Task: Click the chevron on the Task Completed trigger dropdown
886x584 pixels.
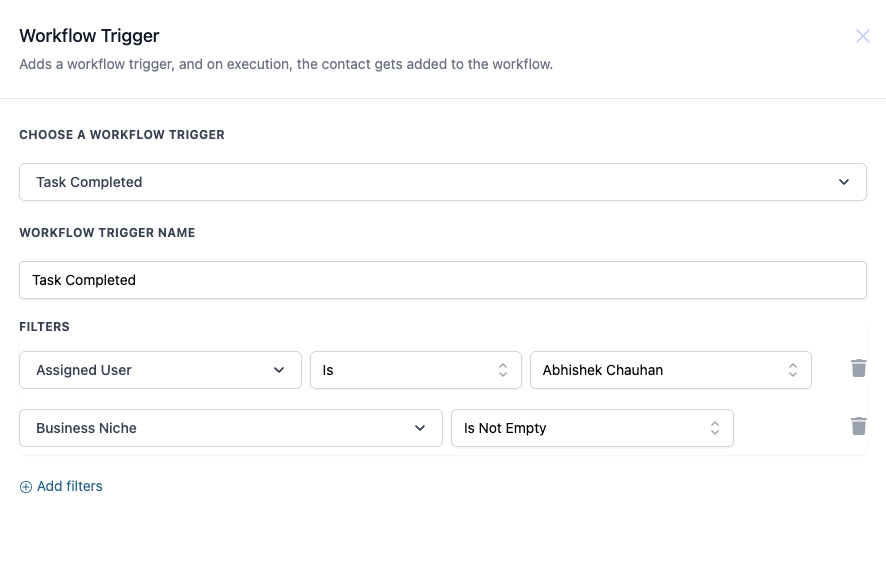Action: 844,182
